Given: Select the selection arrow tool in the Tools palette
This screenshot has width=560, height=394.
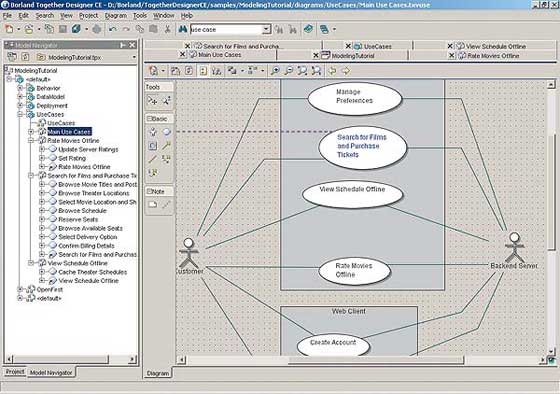Looking at the screenshot, I should point(152,101).
